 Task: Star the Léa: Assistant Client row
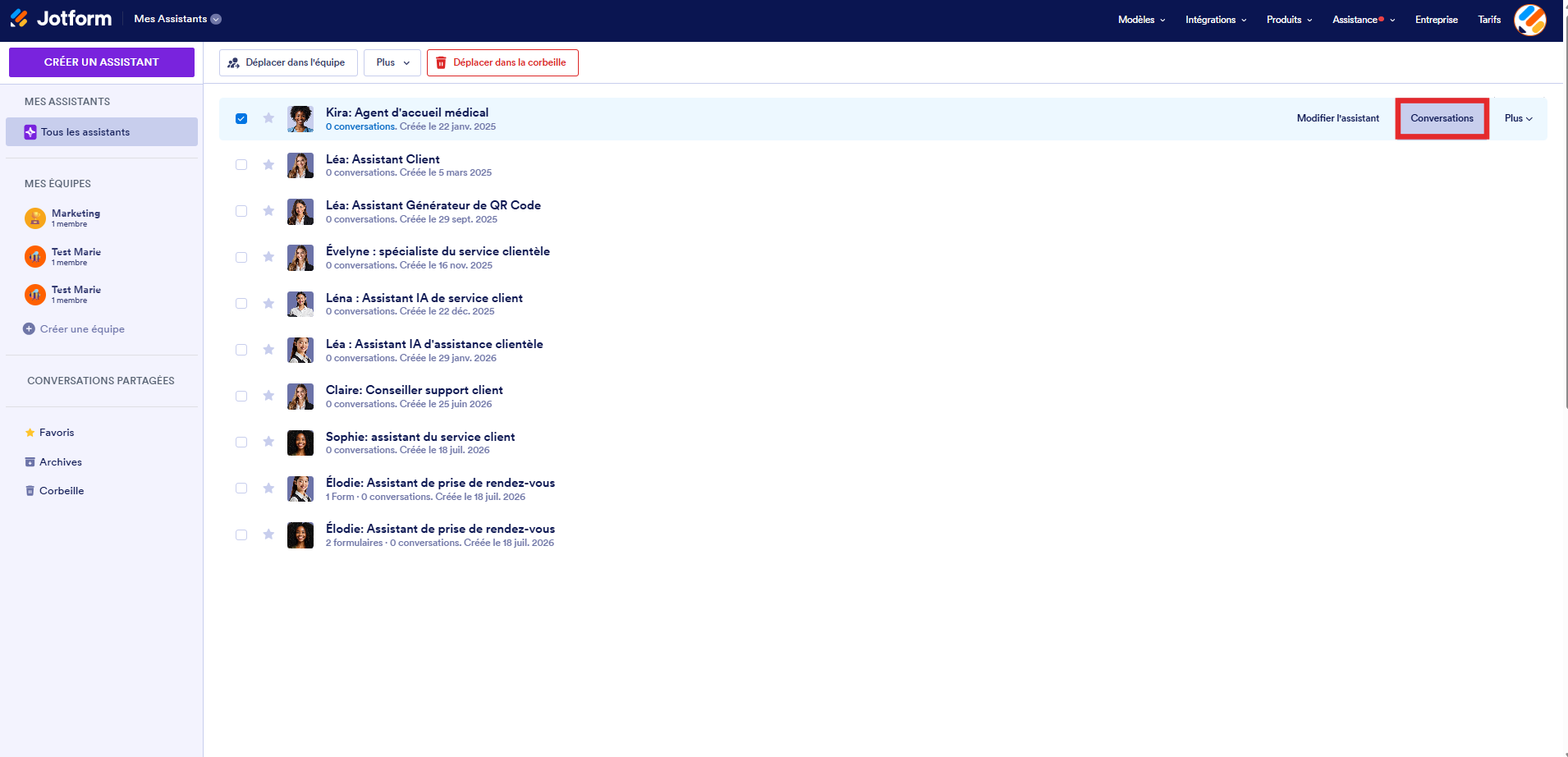(268, 165)
